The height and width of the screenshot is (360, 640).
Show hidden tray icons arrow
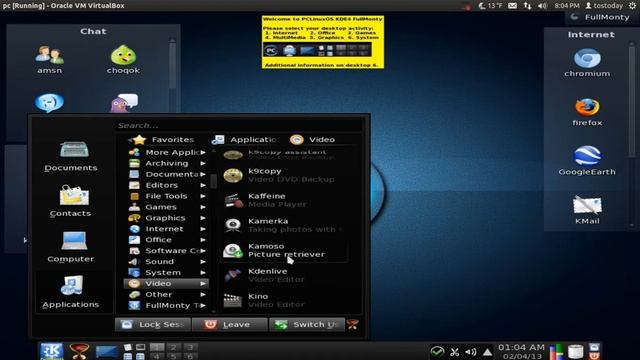click(x=487, y=352)
